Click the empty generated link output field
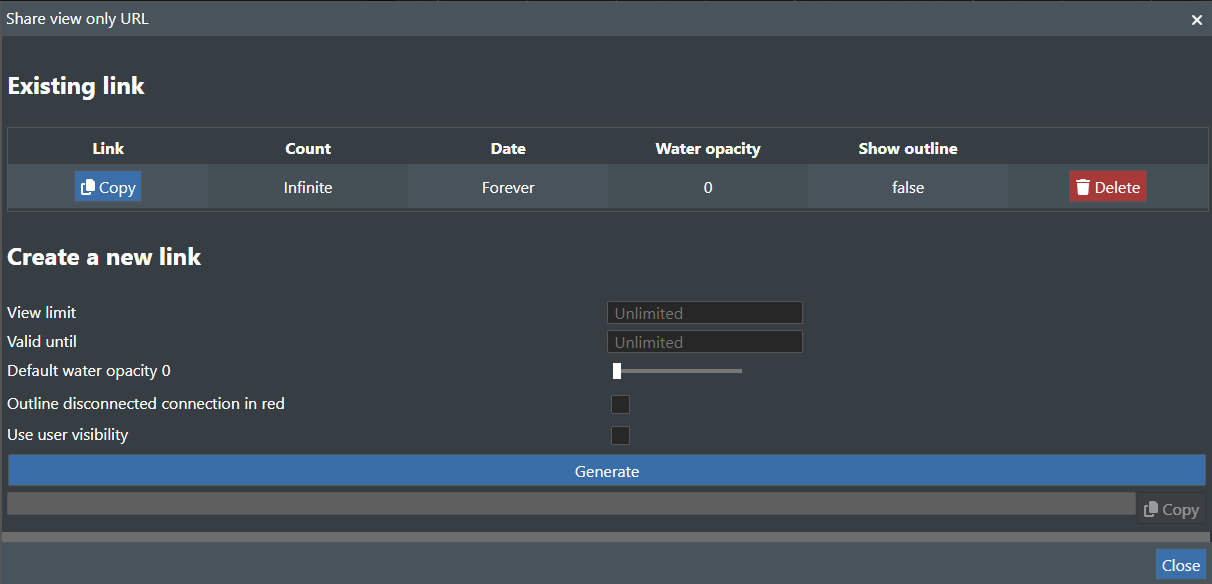The width and height of the screenshot is (1212, 584). click(x=570, y=504)
